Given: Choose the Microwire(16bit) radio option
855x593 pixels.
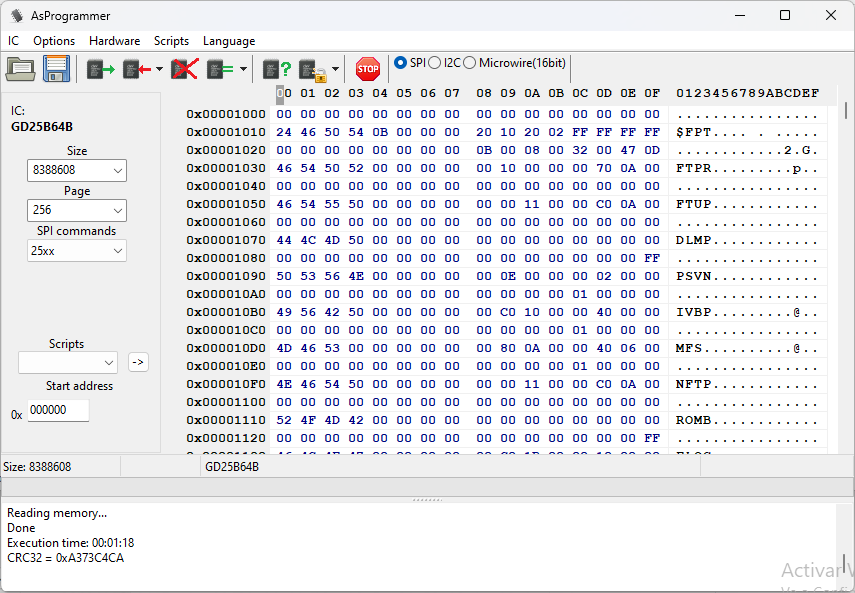Looking at the screenshot, I should [x=470, y=63].
